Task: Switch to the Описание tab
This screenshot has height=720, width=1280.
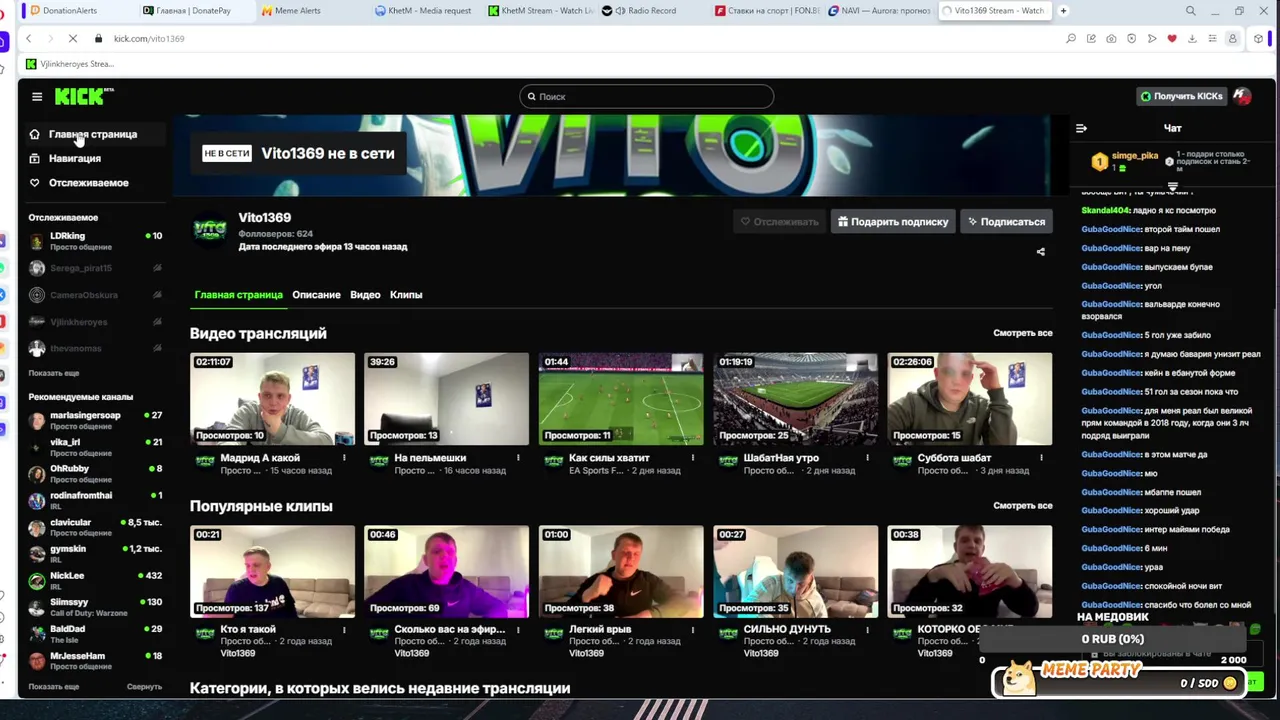Action: coord(316,295)
